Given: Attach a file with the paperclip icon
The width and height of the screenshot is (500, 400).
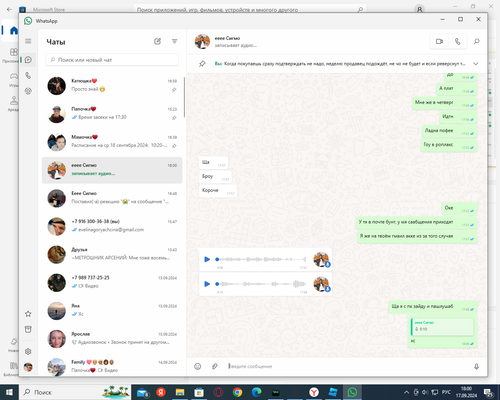Looking at the screenshot, I should [215, 366].
